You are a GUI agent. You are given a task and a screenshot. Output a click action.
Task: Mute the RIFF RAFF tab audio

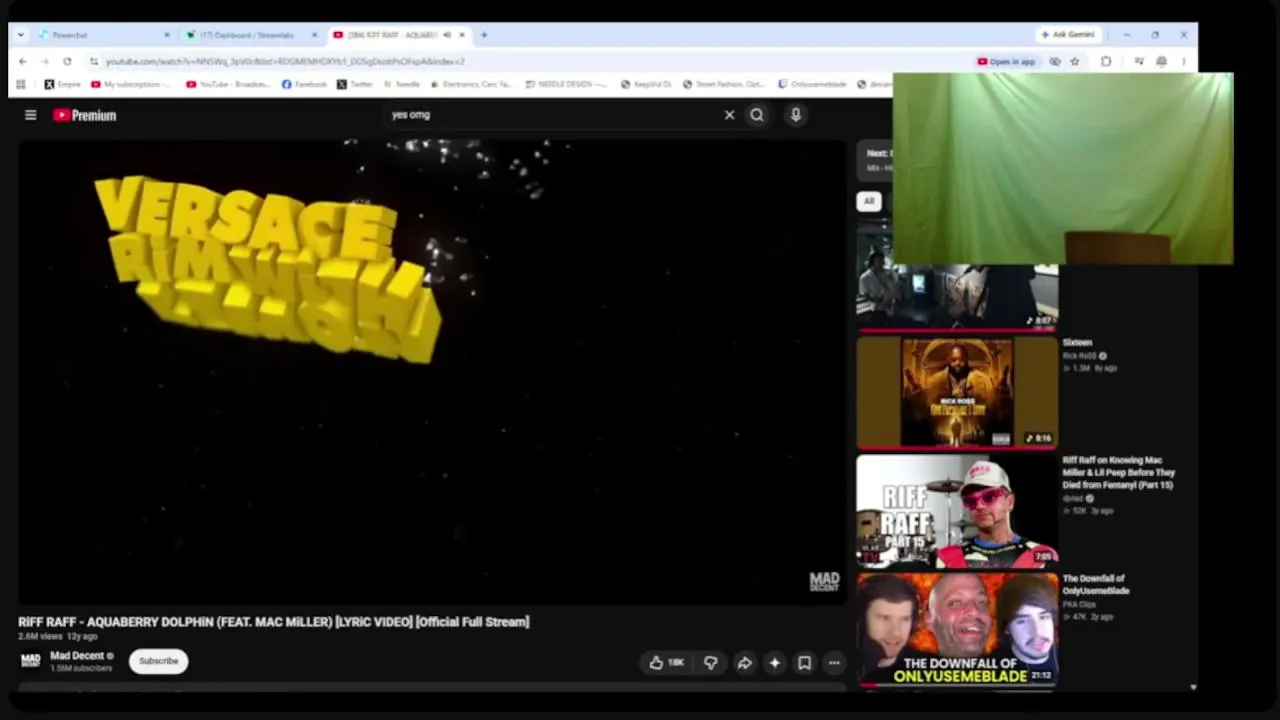click(x=447, y=35)
